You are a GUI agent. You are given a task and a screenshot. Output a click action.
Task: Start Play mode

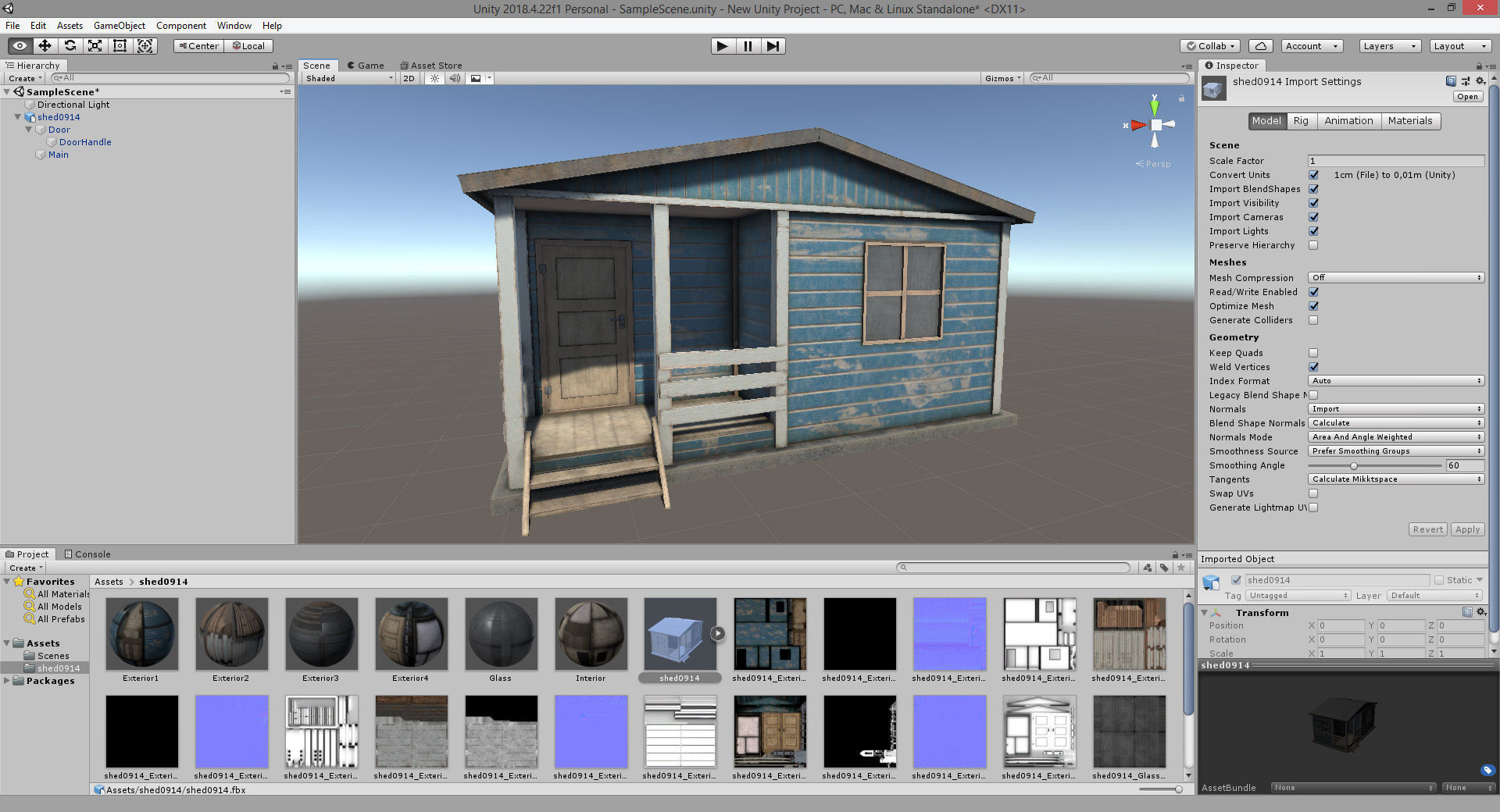click(723, 46)
